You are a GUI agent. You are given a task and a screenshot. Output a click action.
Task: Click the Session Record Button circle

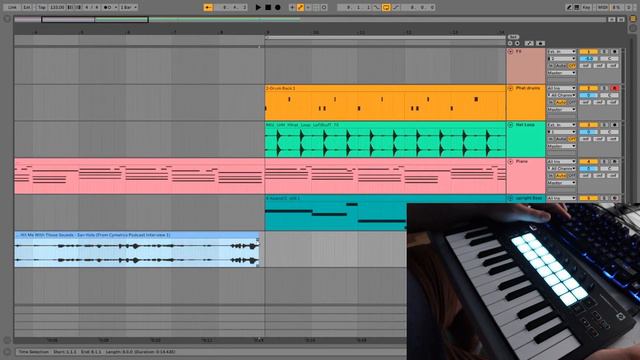click(x=324, y=7)
